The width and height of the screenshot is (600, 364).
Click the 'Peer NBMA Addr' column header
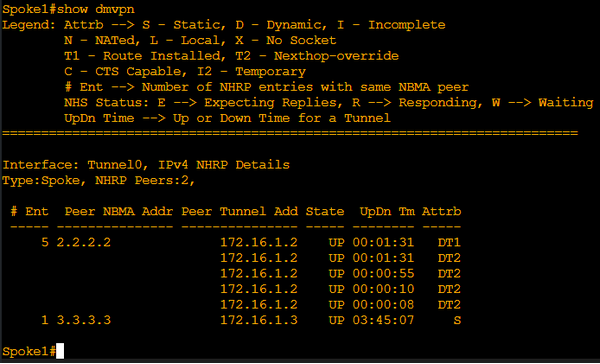119,211
